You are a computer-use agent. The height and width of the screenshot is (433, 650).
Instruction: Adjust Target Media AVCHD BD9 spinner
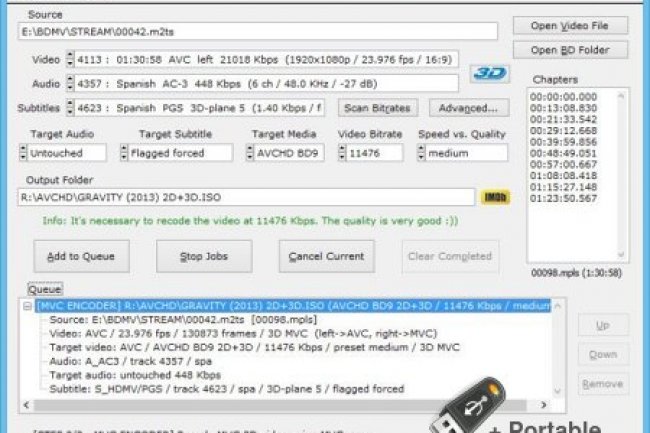pyautogui.click(x=250, y=153)
